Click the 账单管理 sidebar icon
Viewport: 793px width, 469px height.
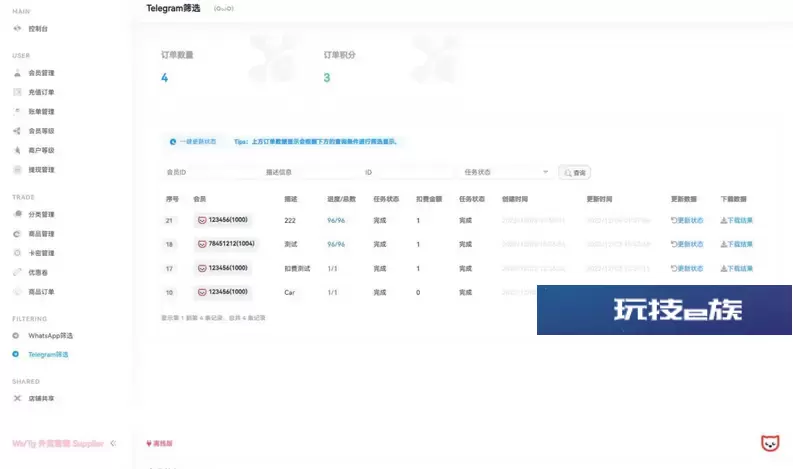[x=17, y=111]
